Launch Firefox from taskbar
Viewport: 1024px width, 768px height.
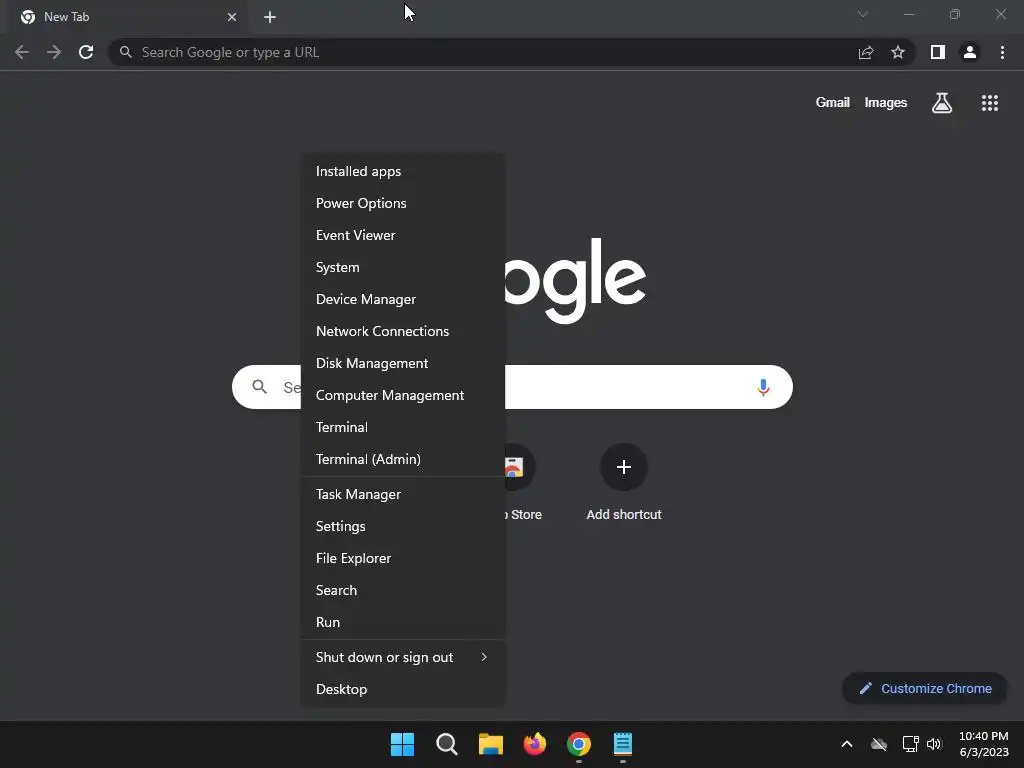[535, 744]
